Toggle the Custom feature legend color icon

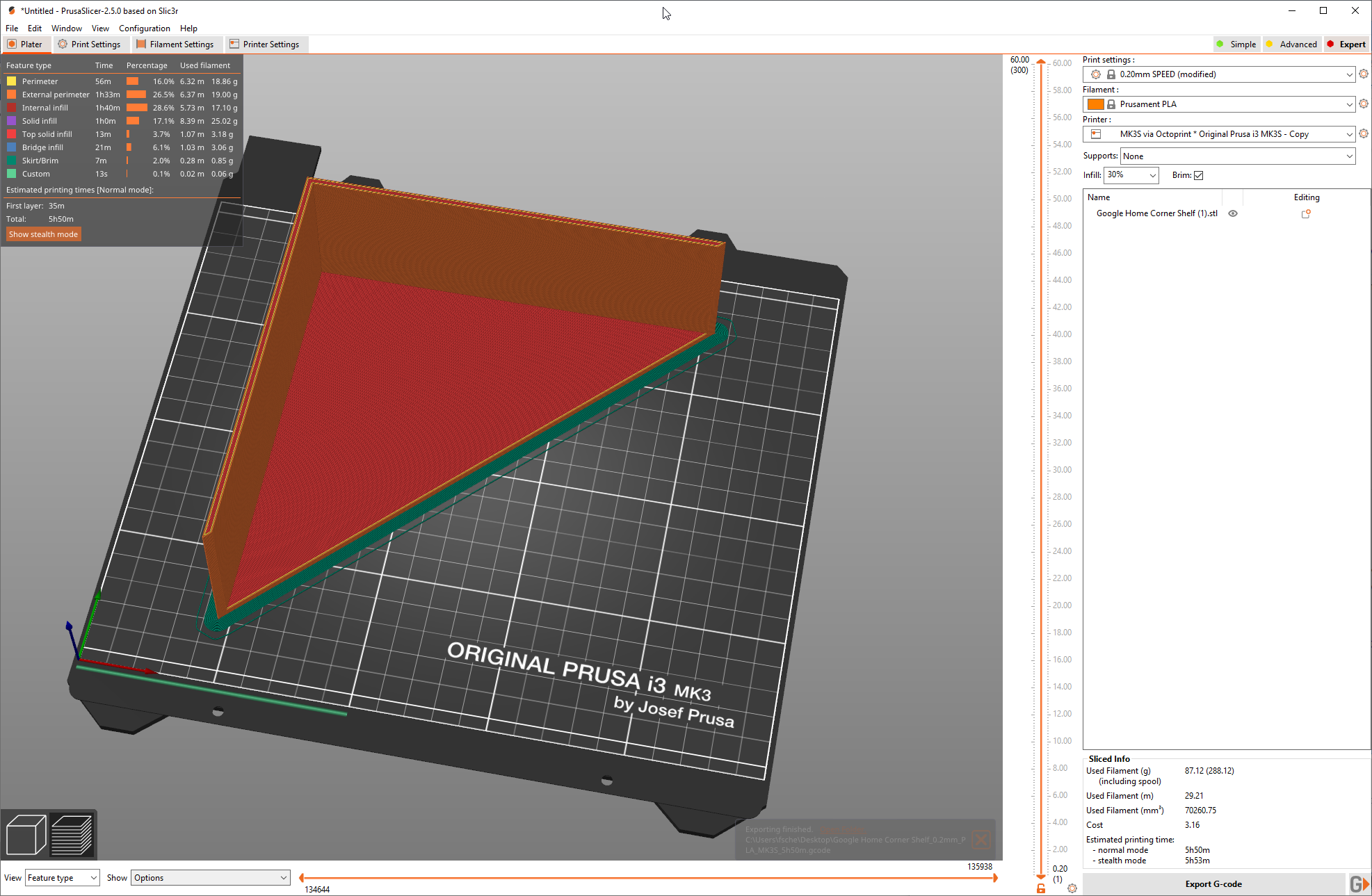[12, 174]
